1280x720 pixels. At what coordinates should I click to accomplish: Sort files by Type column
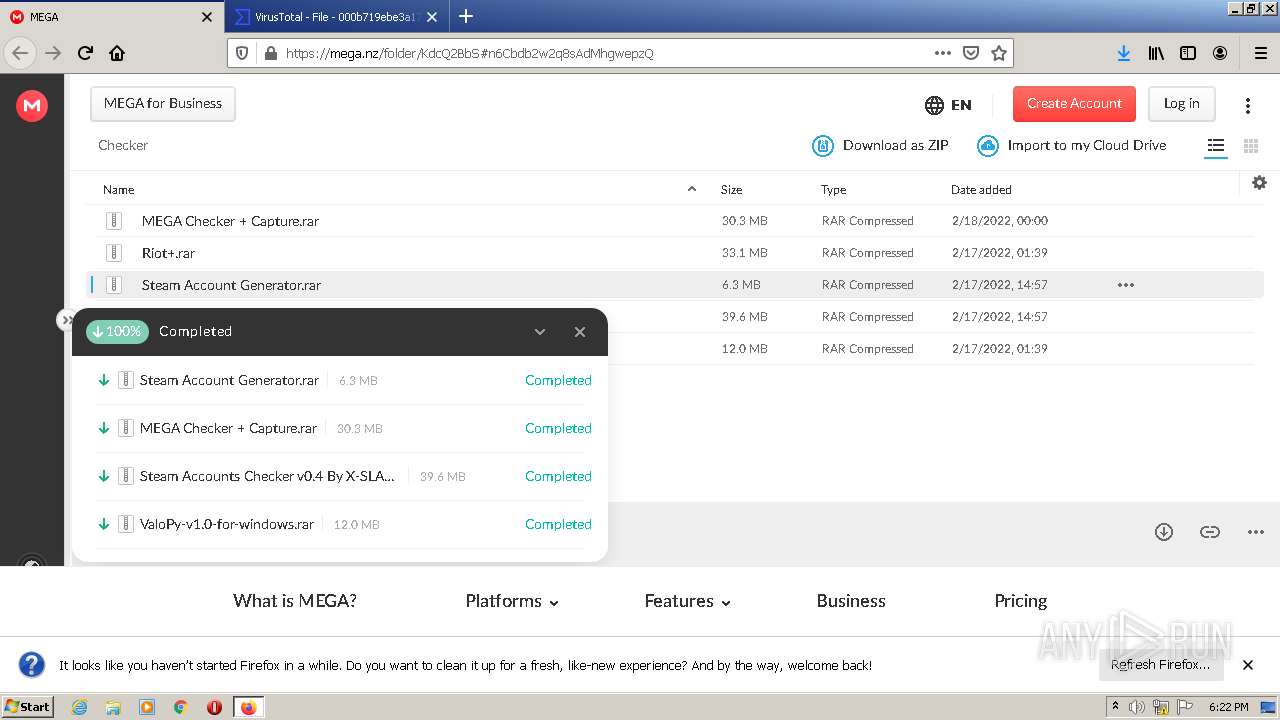834,190
